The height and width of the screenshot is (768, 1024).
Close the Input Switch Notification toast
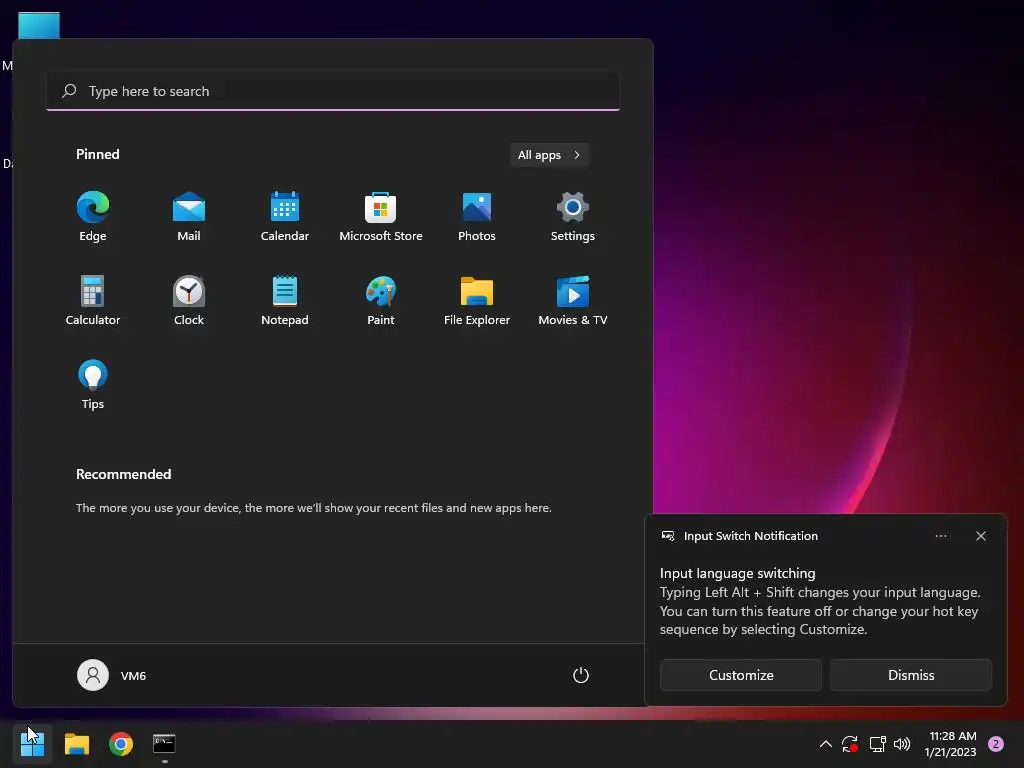pyautogui.click(x=981, y=536)
